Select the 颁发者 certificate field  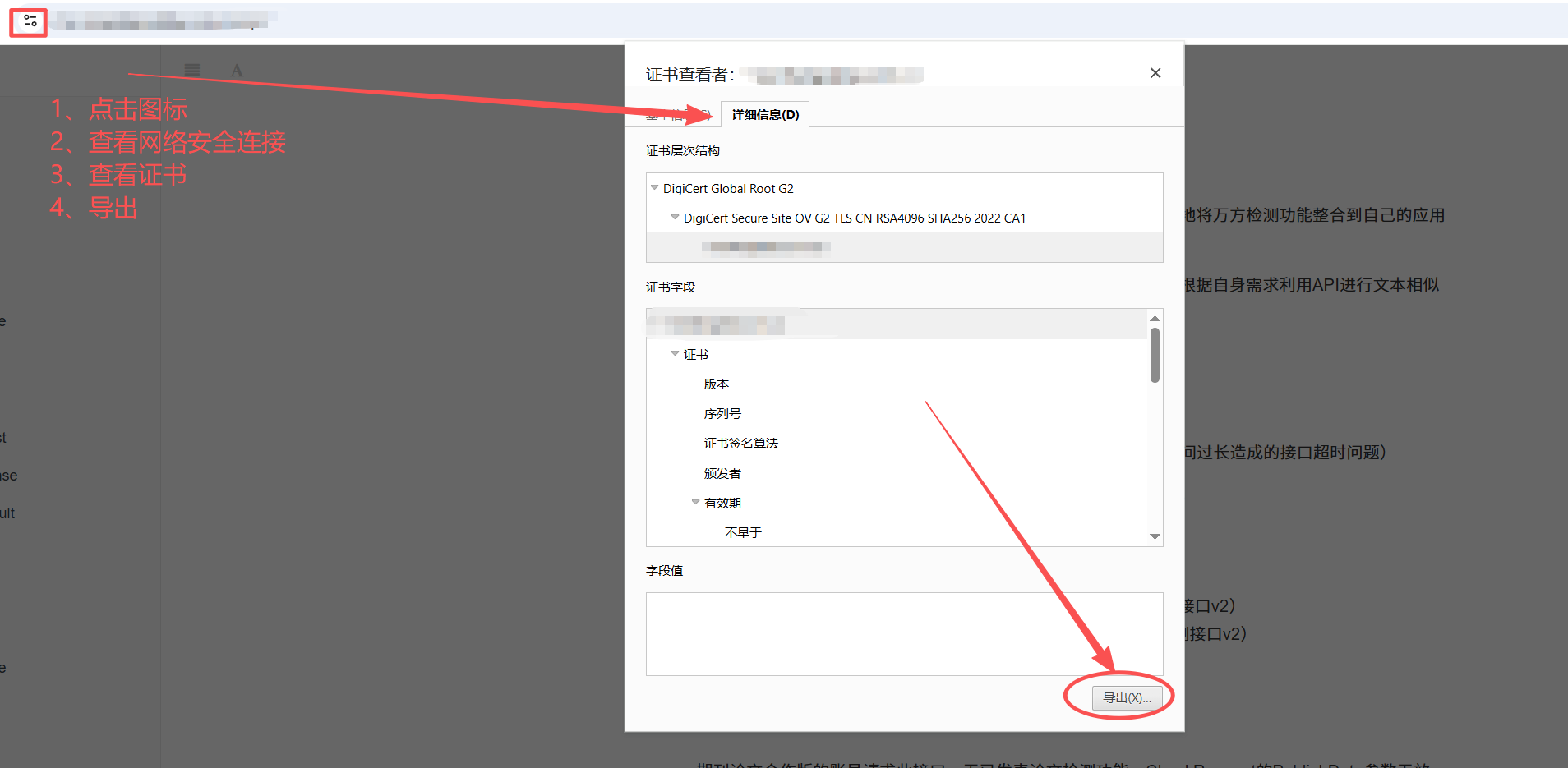[723, 472]
